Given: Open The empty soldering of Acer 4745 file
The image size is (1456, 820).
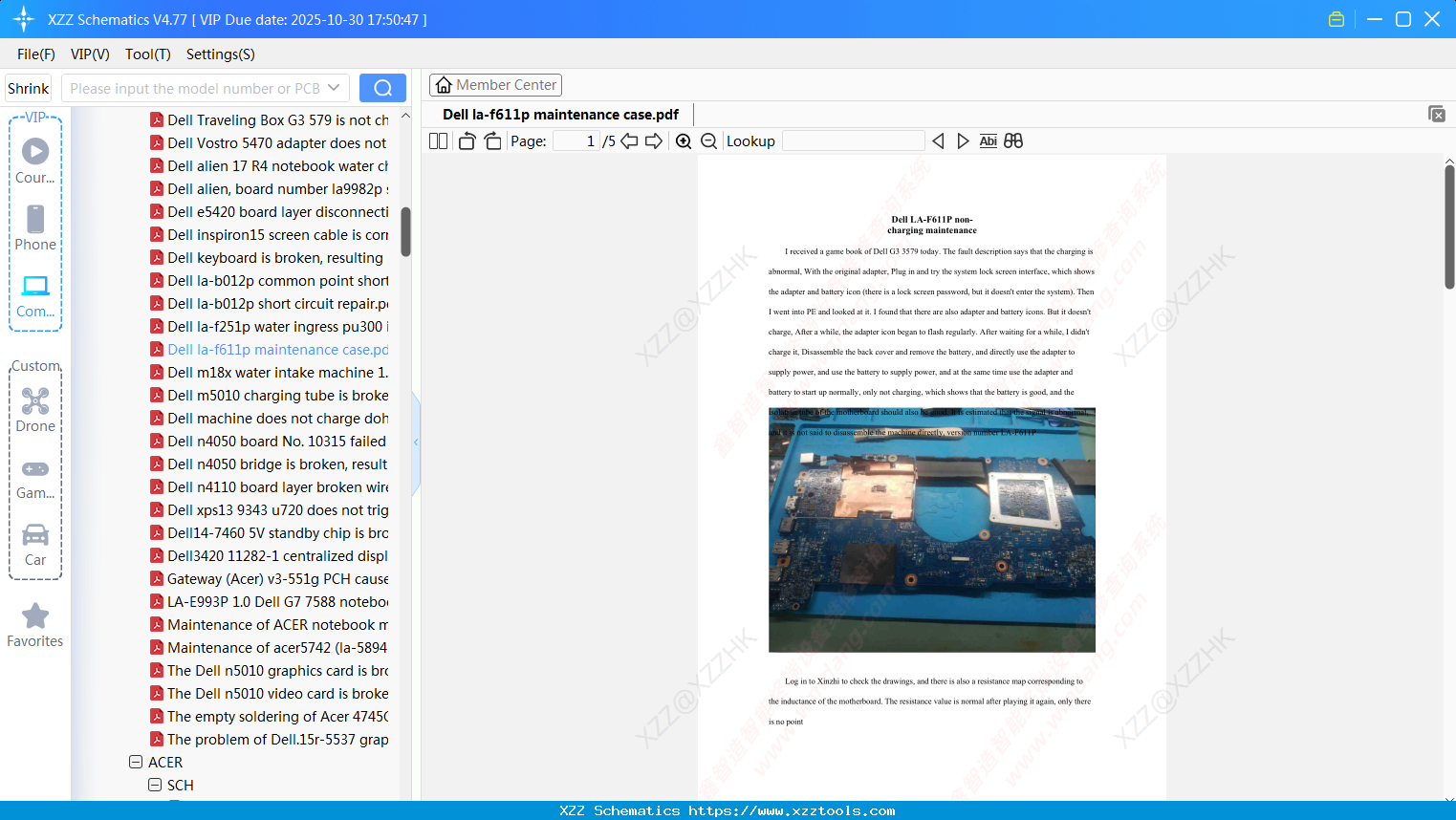Looking at the screenshot, I should (x=270, y=717).
